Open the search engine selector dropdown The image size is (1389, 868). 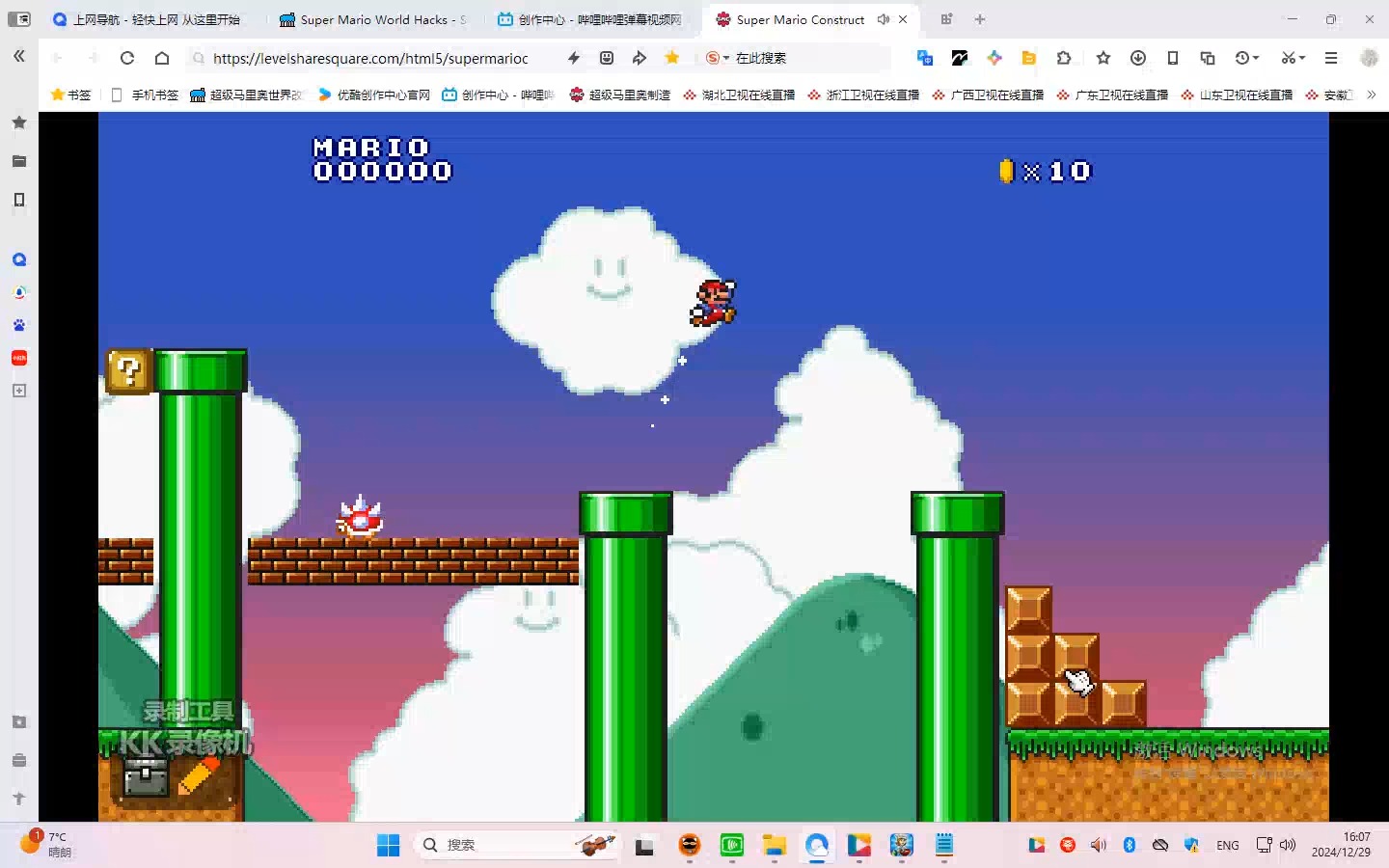(717, 58)
